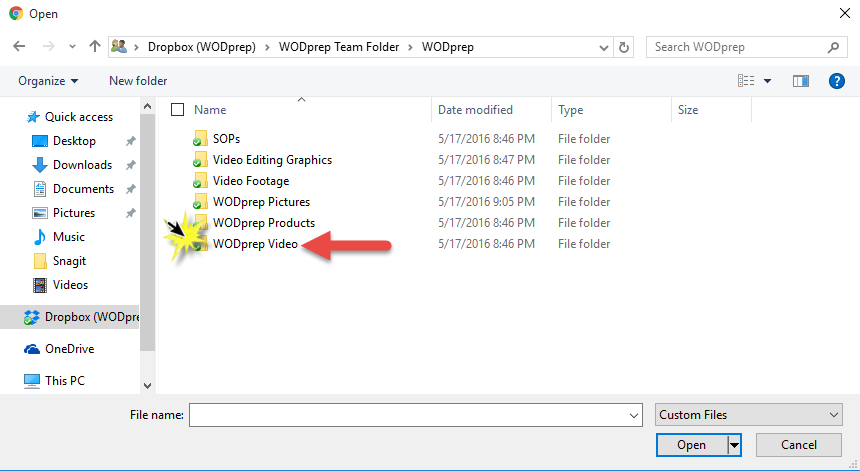Open Videos in the navigation pane
Screen dimensions: 860x471
[70, 285]
